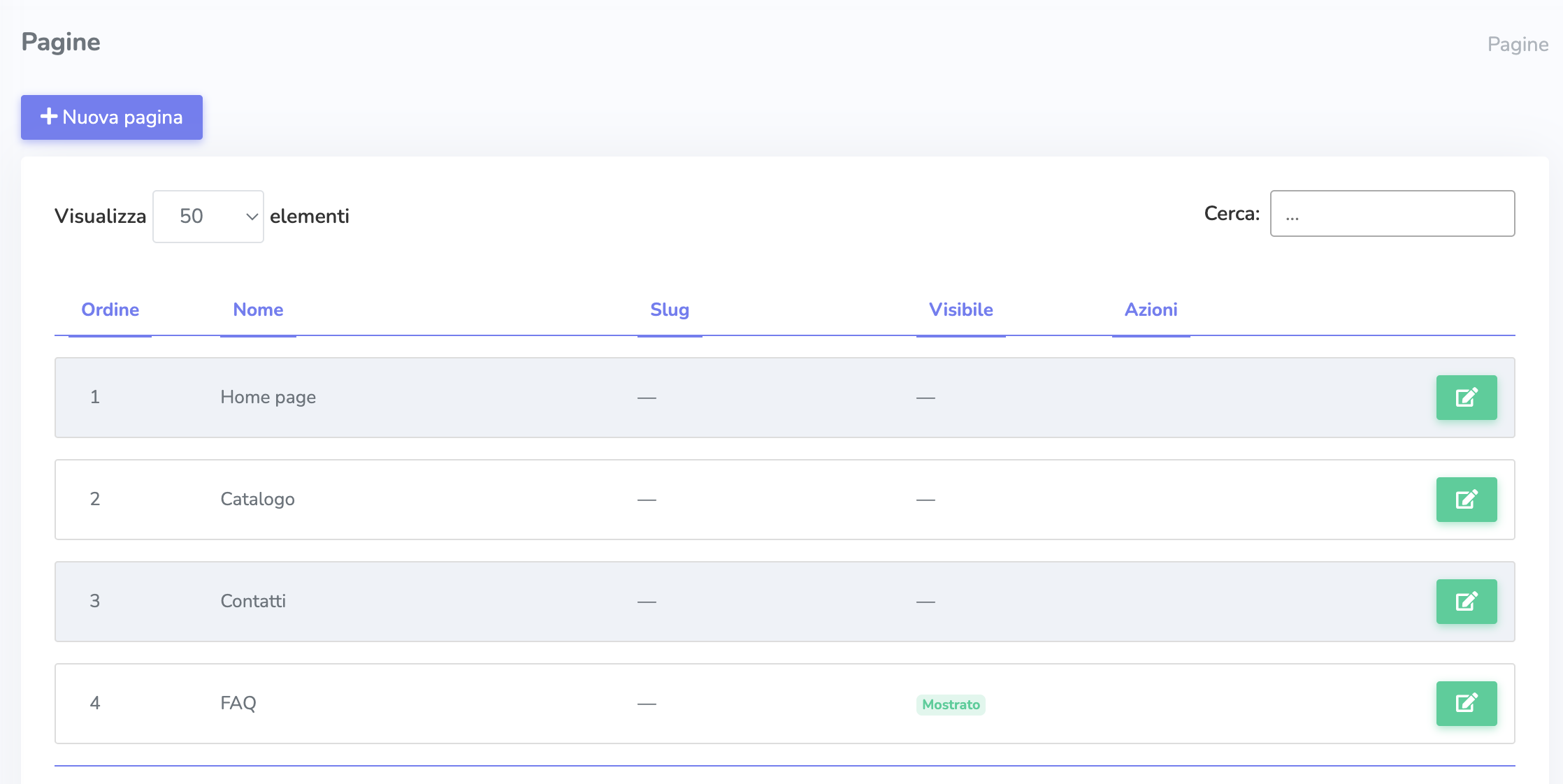Select the FAQ row name

coord(238,704)
